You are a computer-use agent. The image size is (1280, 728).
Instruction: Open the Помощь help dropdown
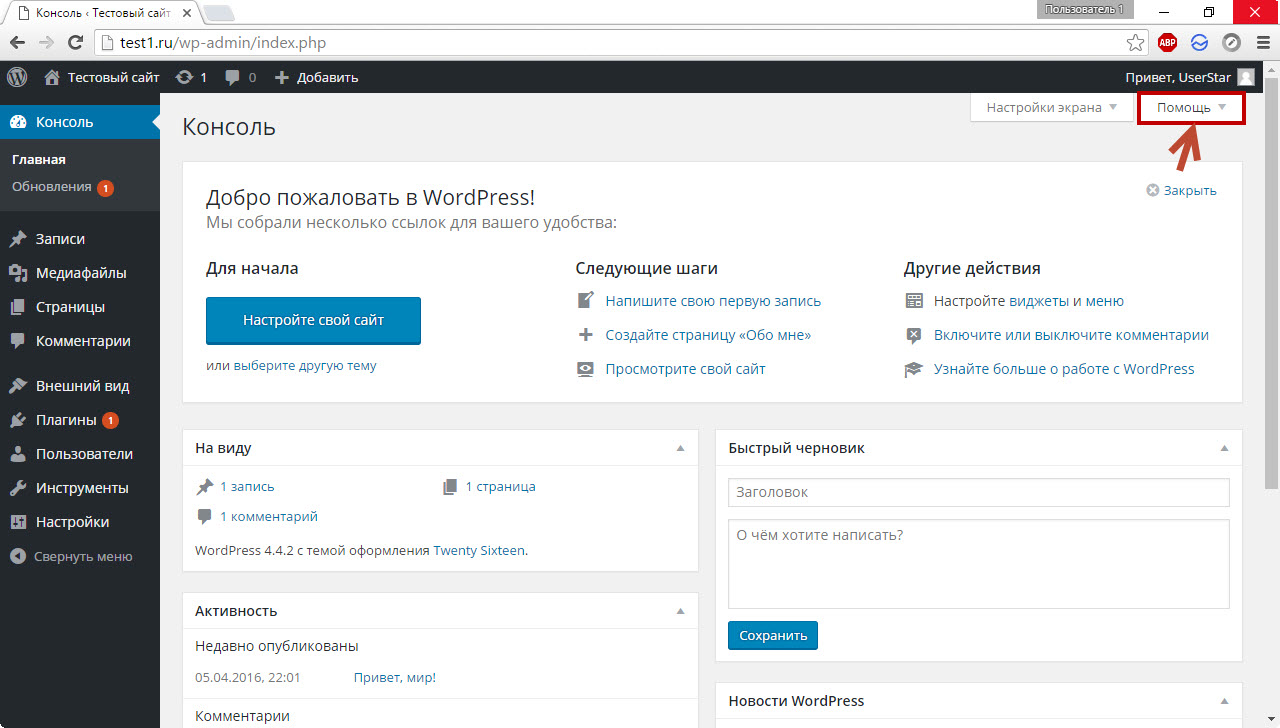pyautogui.click(x=1191, y=108)
